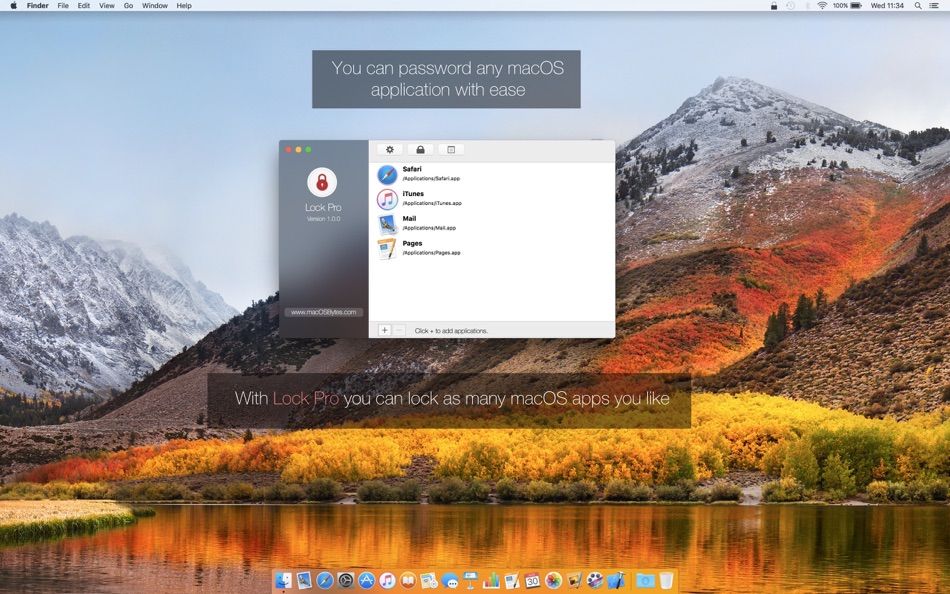Select the iTunes music note icon in list

pyautogui.click(x=387, y=199)
